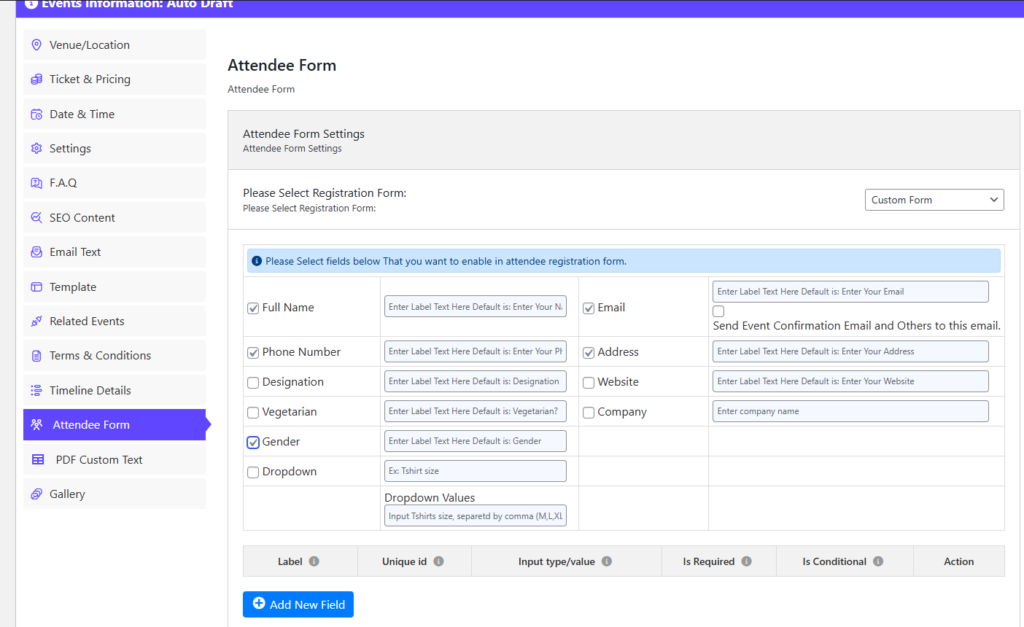
Task: Check the Vegetarian option
Action: [x=253, y=411]
